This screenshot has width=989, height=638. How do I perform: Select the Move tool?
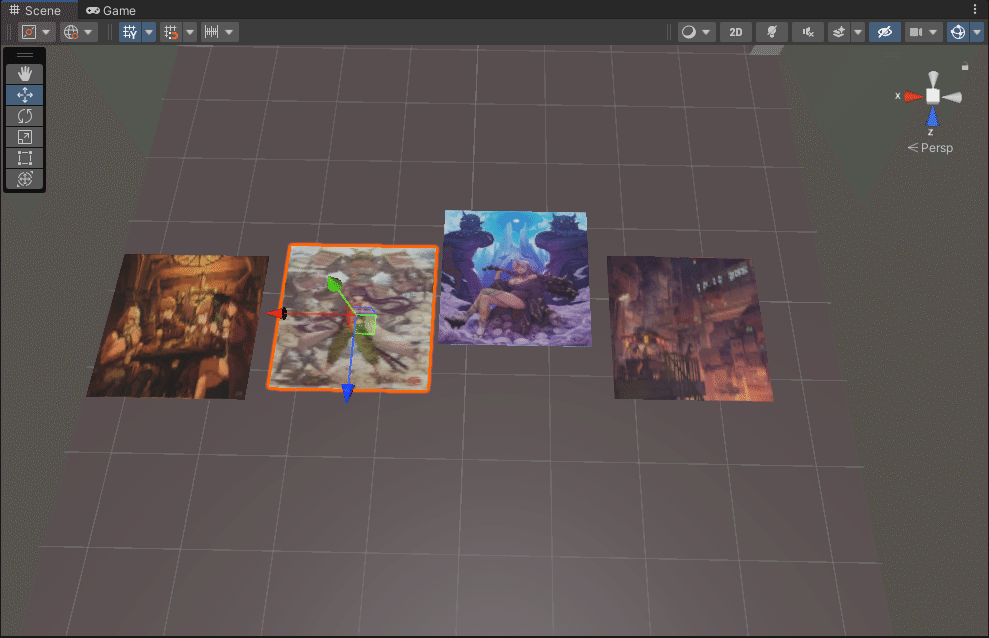pos(25,95)
